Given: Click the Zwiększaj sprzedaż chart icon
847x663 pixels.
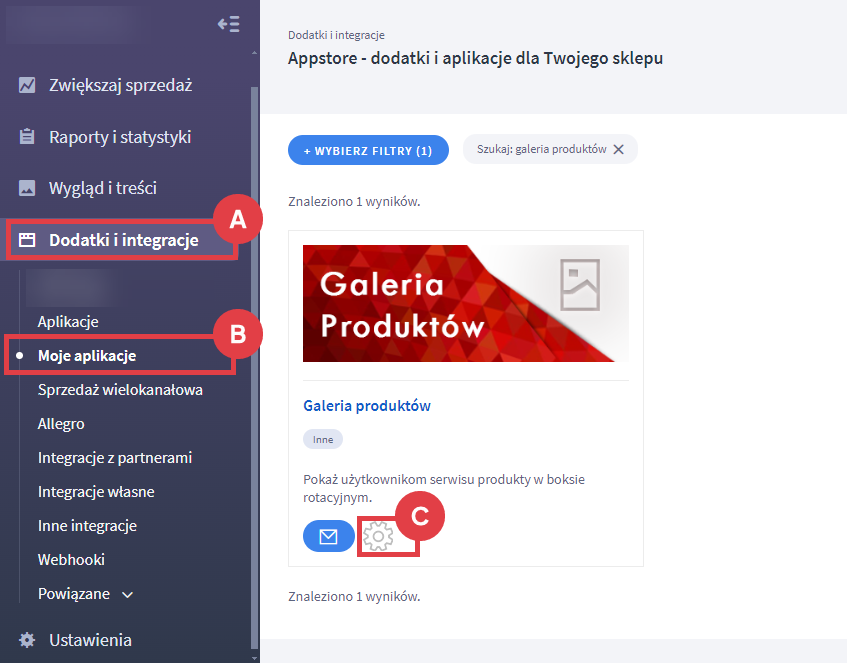Looking at the screenshot, I should (28, 85).
